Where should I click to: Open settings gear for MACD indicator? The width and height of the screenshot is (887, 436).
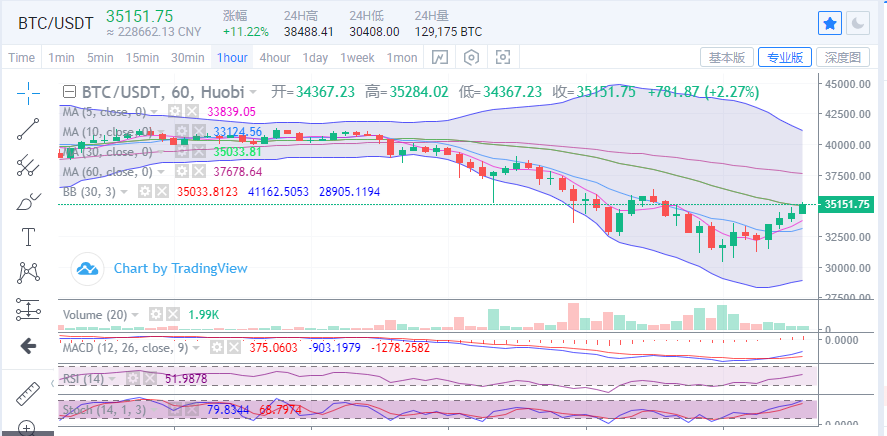point(217,348)
